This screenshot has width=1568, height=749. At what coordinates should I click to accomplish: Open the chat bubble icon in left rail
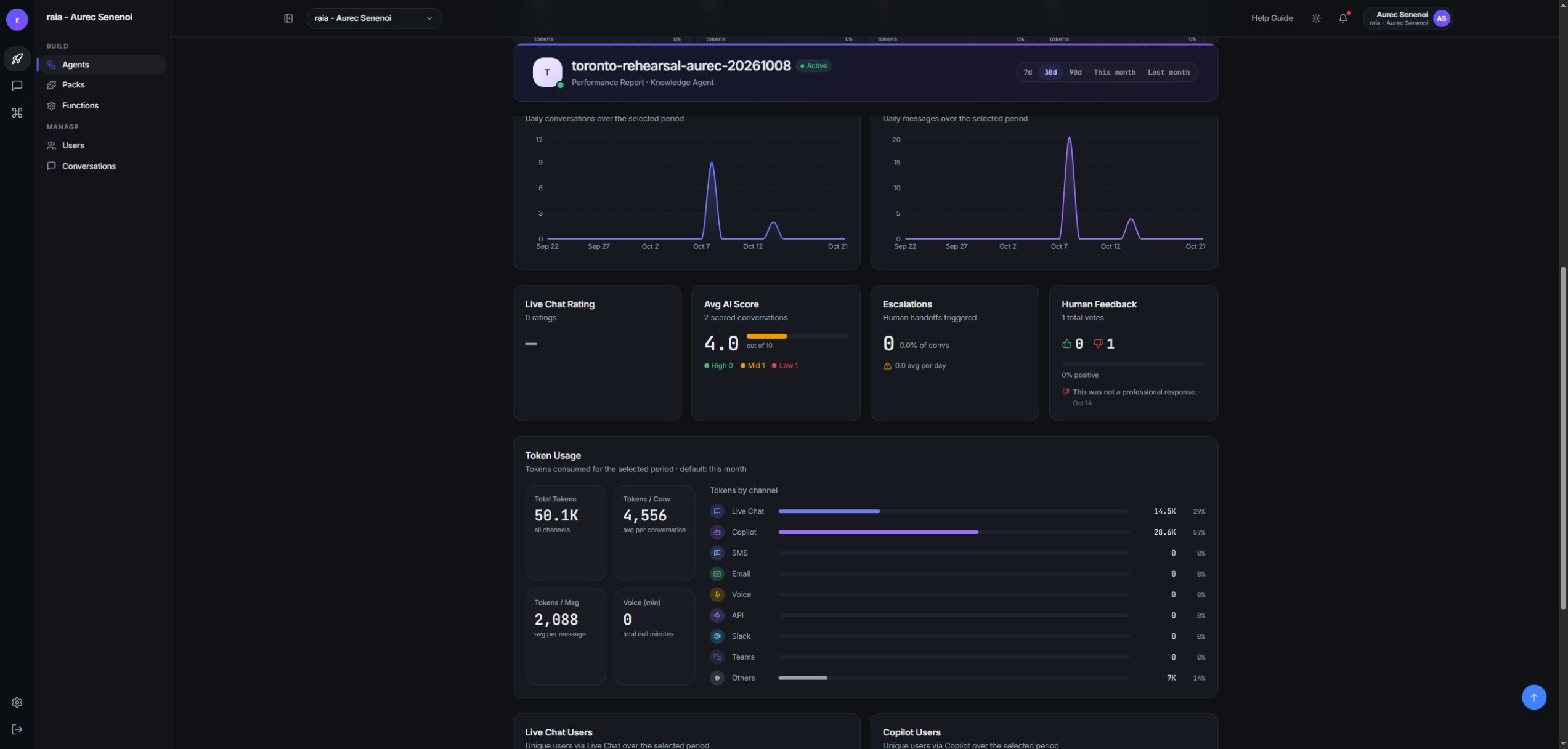coord(17,86)
